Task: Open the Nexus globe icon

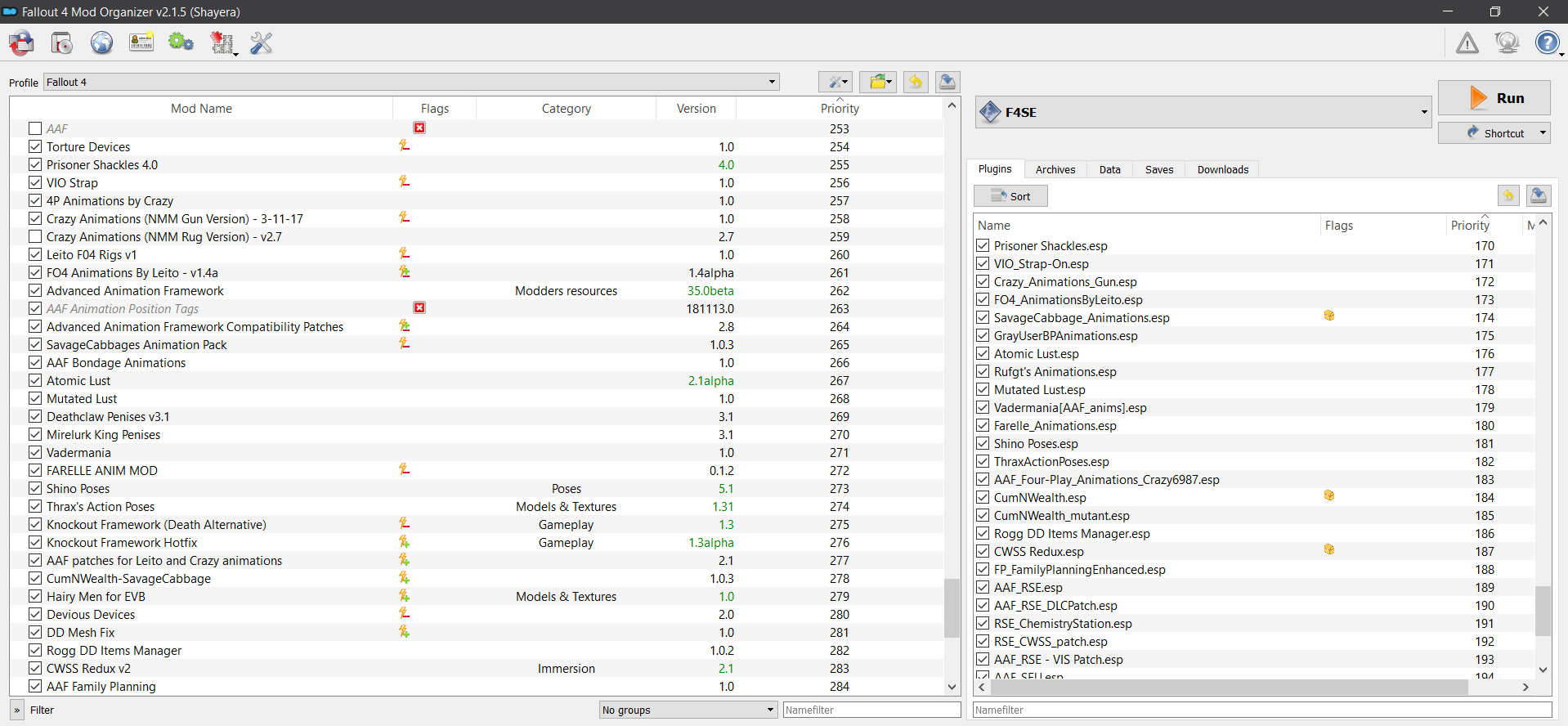Action: tap(101, 43)
